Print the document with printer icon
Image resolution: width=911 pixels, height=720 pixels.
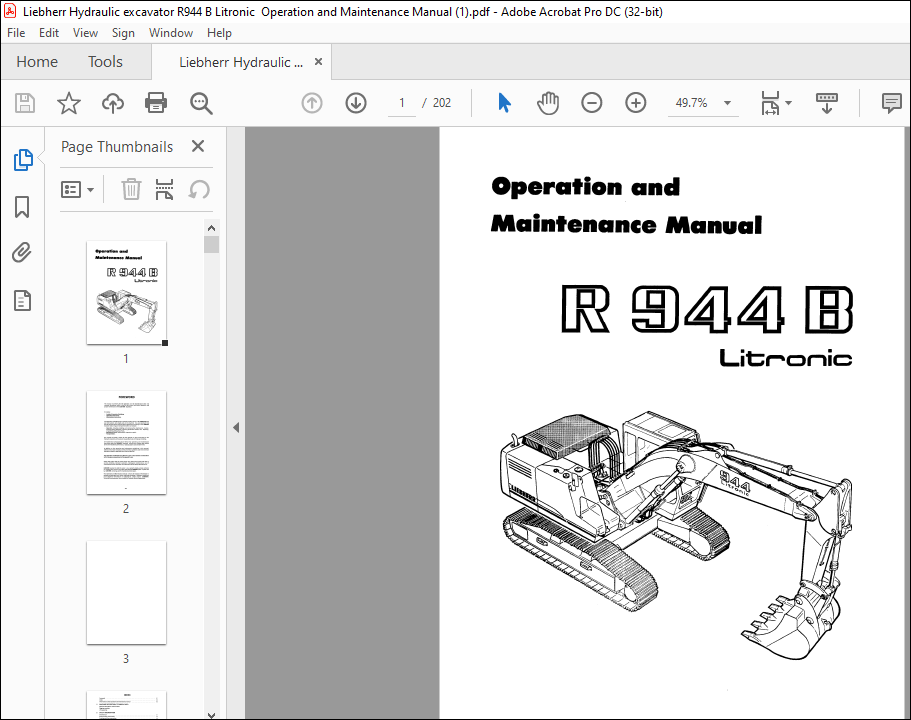pos(156,103)
